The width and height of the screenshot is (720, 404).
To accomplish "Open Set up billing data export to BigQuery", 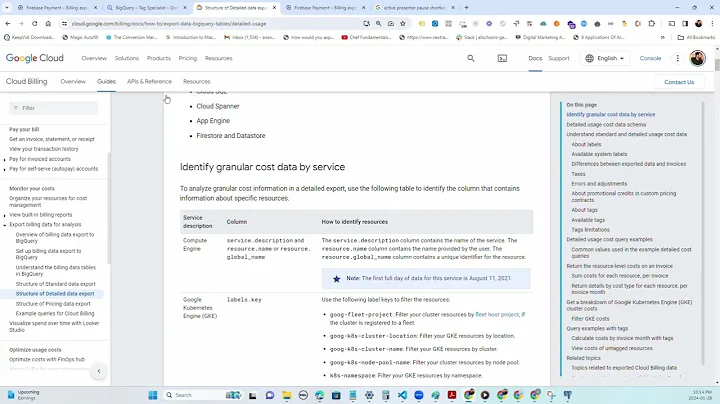I will 48,254.
